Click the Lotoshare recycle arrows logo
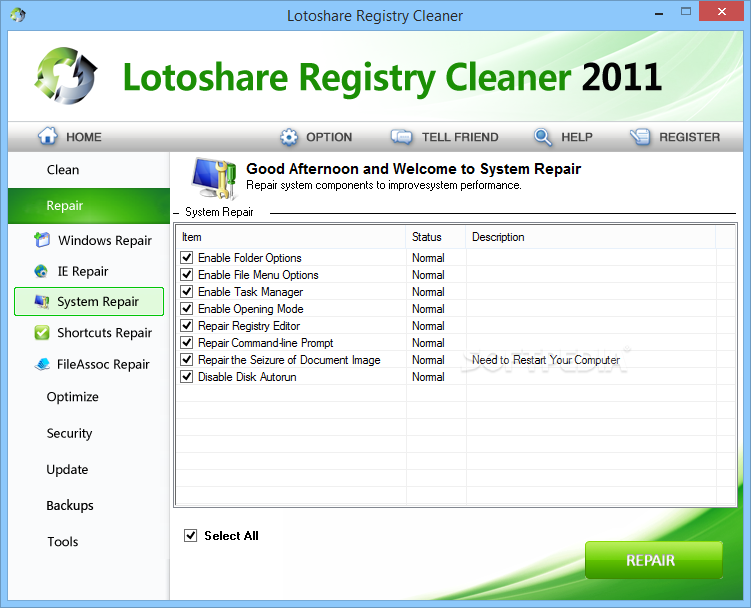The image size is (751, 608). tap(66, 76)
